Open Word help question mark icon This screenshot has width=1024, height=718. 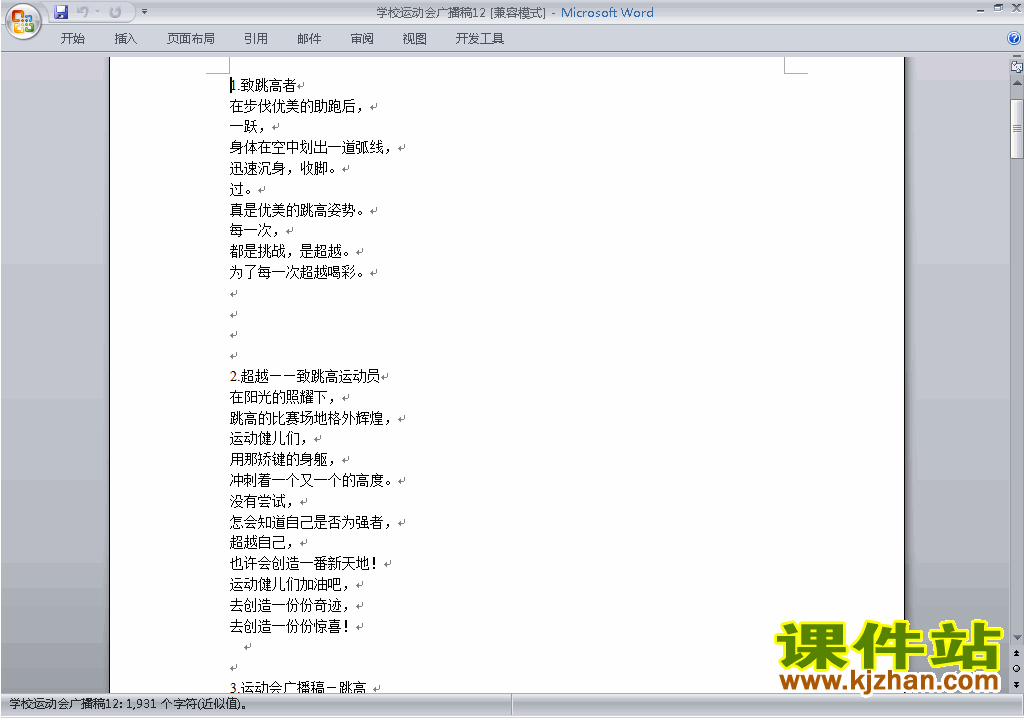pos(1014,39)
